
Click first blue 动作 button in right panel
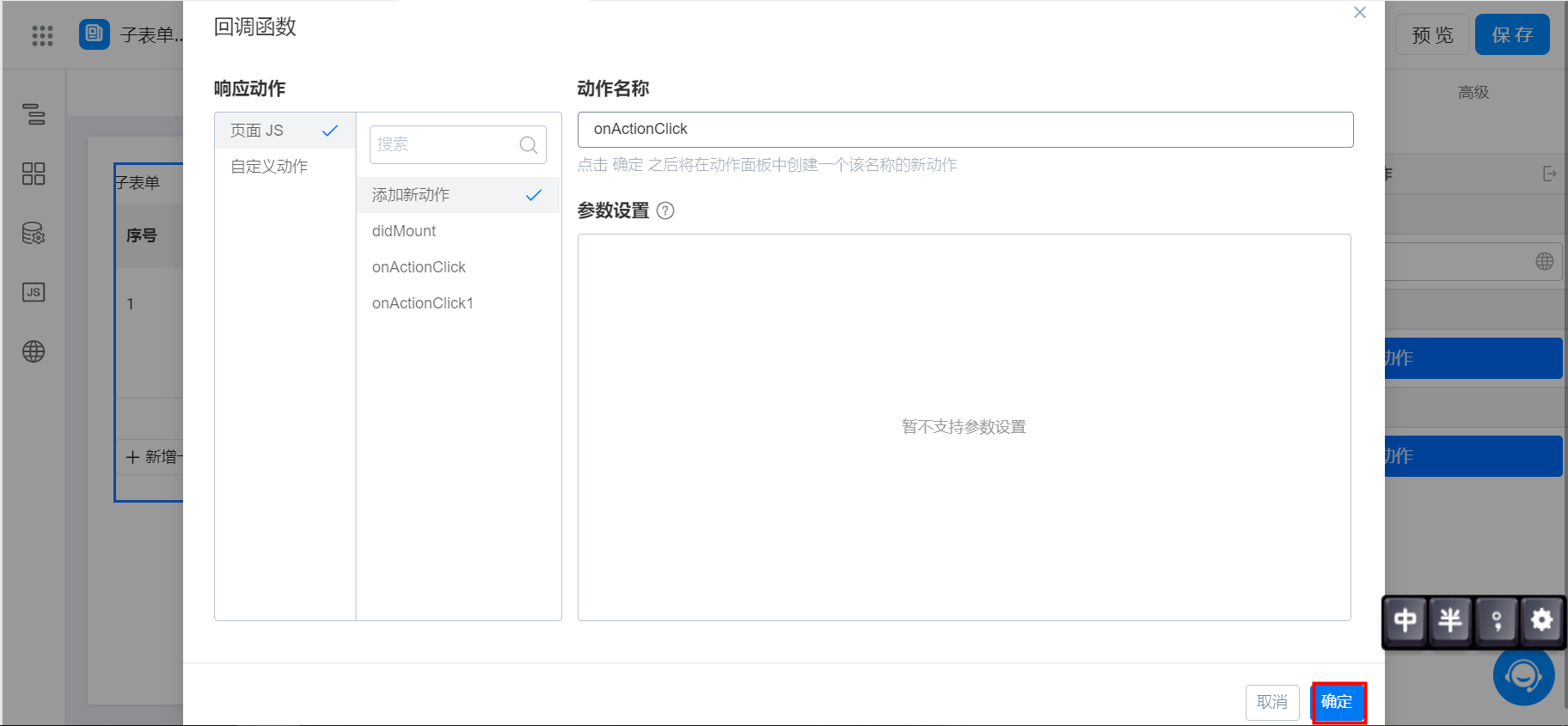[1473, 358]
